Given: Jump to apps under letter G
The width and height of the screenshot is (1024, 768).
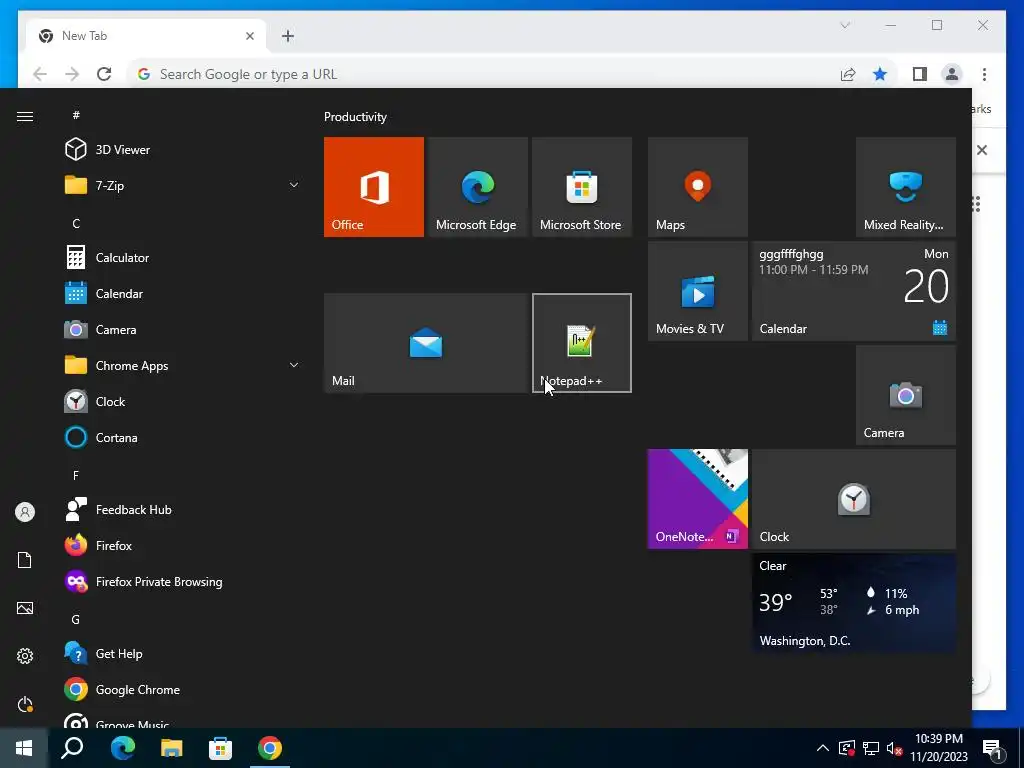Looking at the screenshot, I should (x=76, y=619).
